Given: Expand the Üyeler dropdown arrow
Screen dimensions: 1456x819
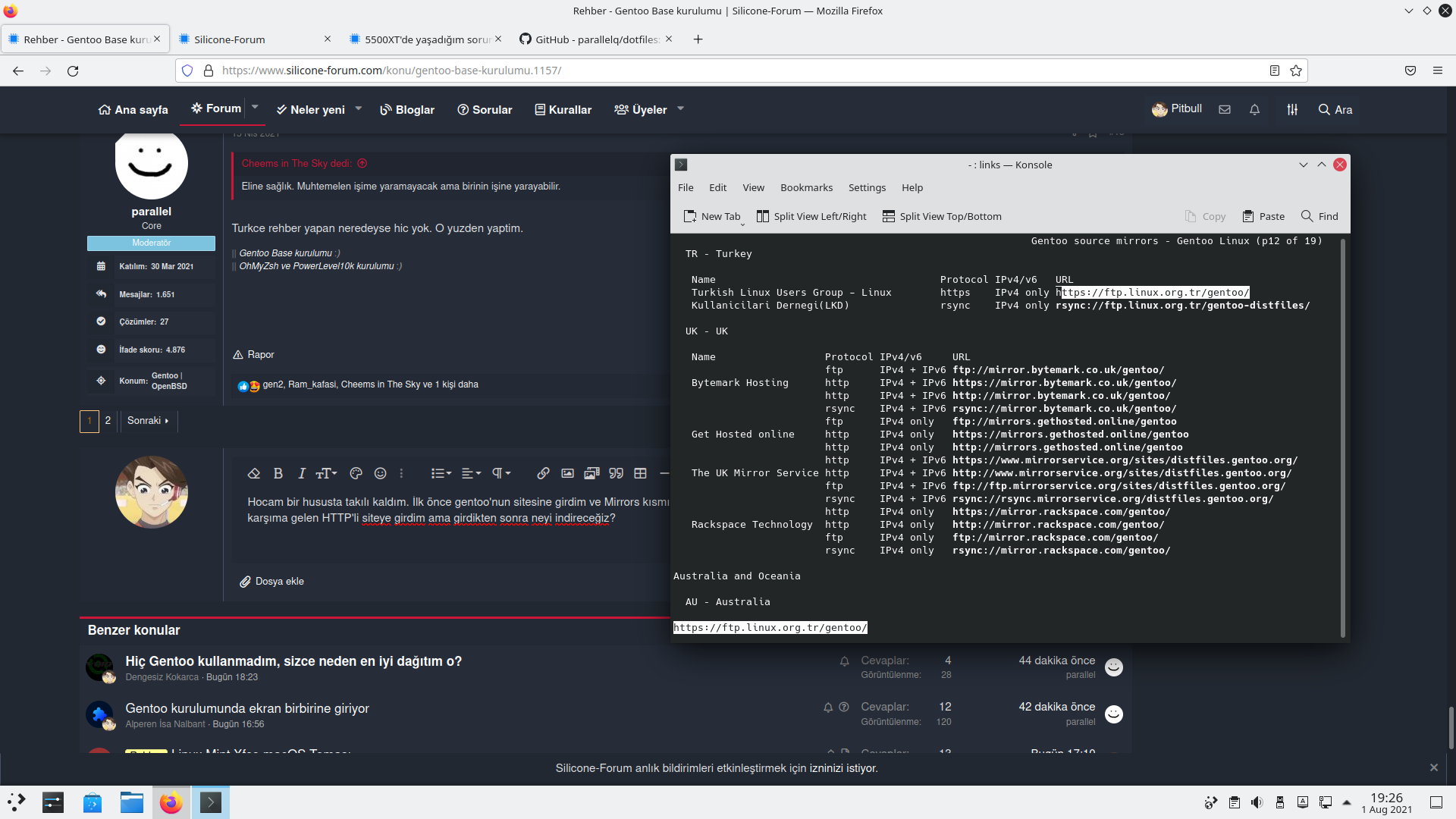Looking at the screenshot, I should click(x=681, y=109).
